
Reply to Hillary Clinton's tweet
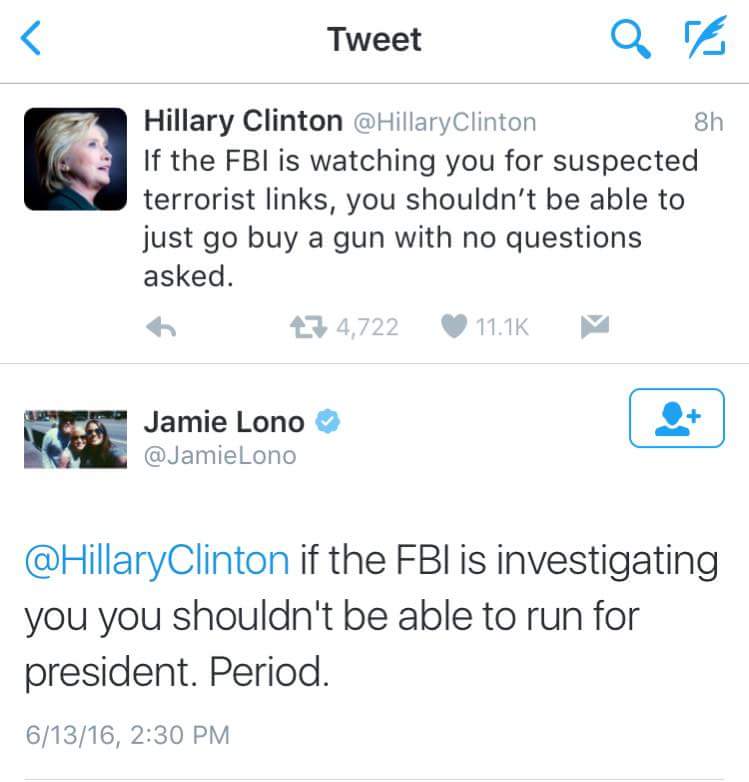[161, 328]
